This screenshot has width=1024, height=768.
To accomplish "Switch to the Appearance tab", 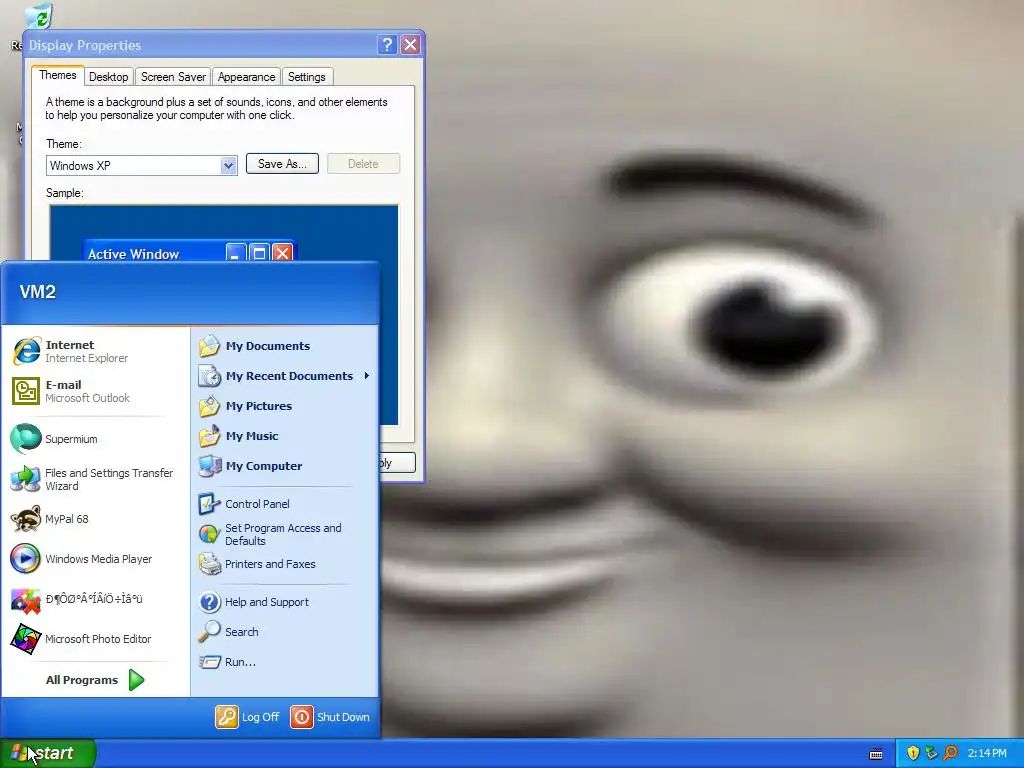I will click(x=246, y=77).
